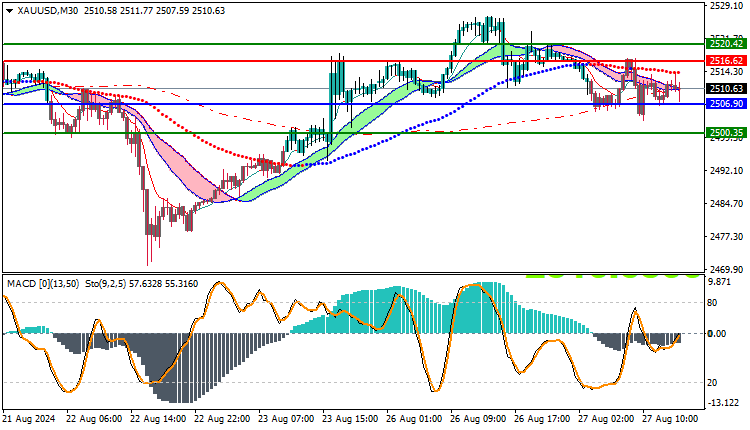This screenshot has width=750, height=430.
Task: Select the green 2520.42 price level label
Action: click(726, 44)
